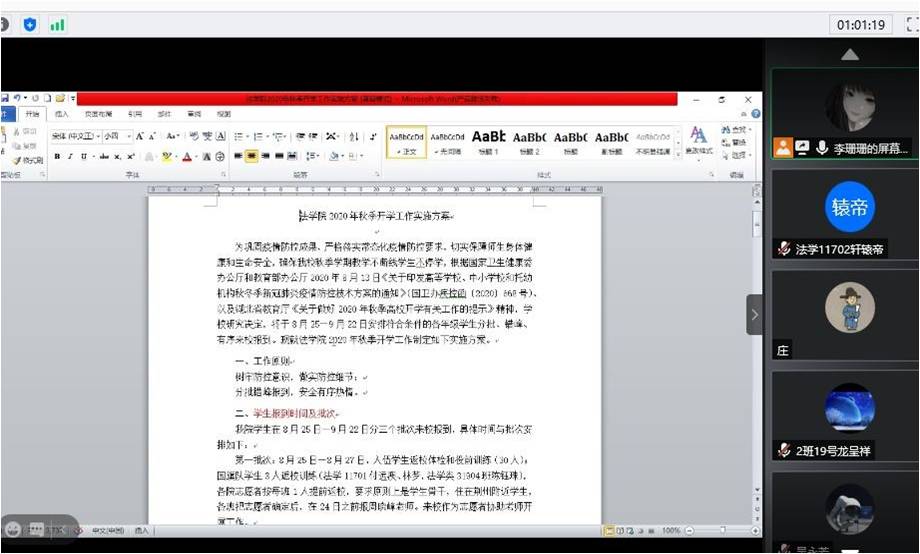Toggle subscript formatting
This screenshot has height=554, width=920.
[x=117, y=157]
